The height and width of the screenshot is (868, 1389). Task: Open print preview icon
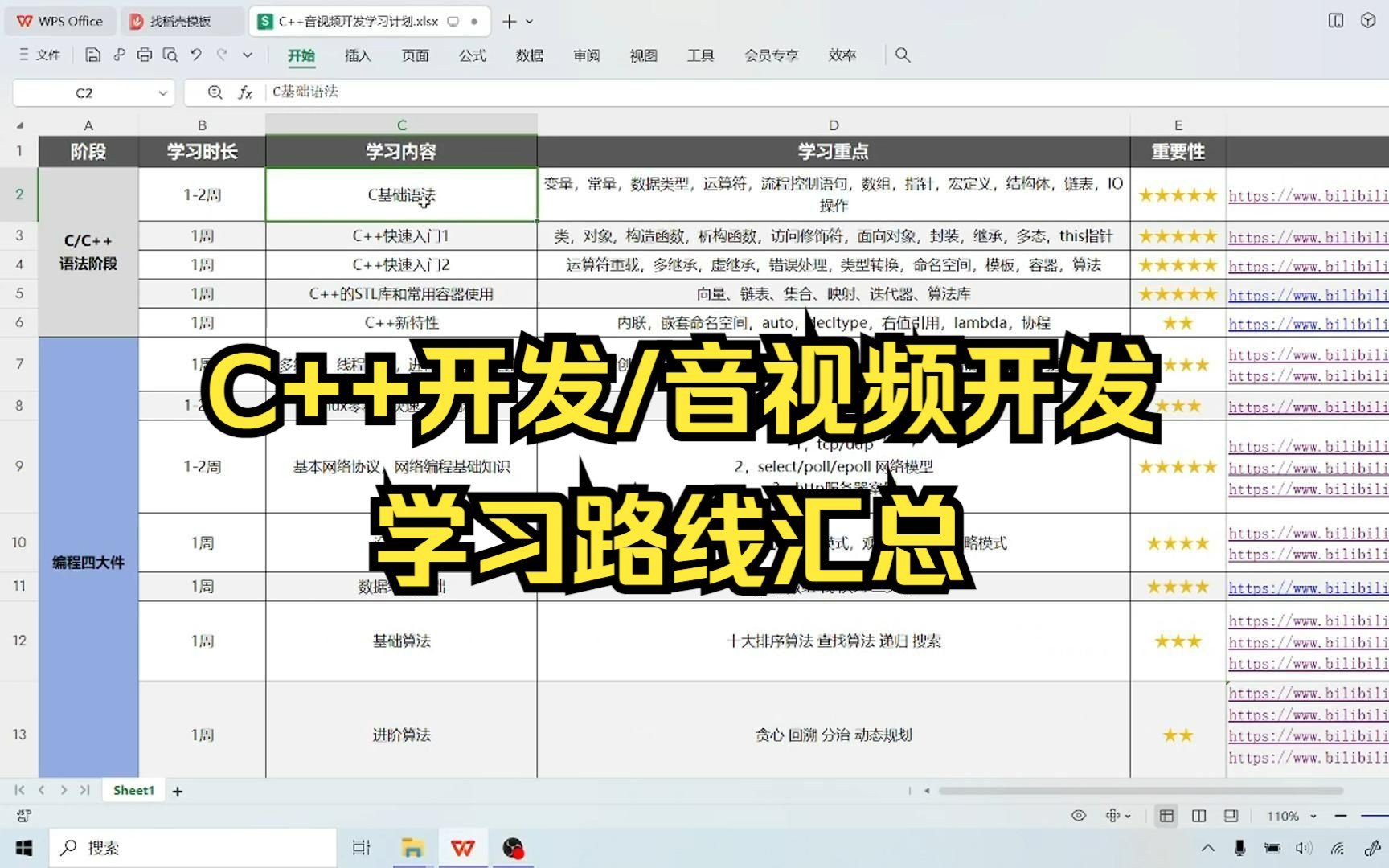point(170,55)
